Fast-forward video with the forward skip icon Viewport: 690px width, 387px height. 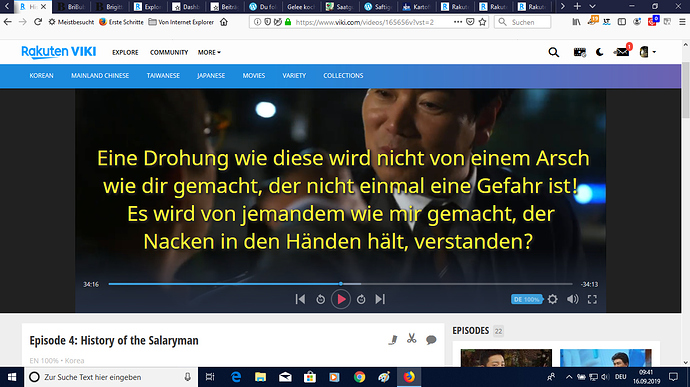361,299
